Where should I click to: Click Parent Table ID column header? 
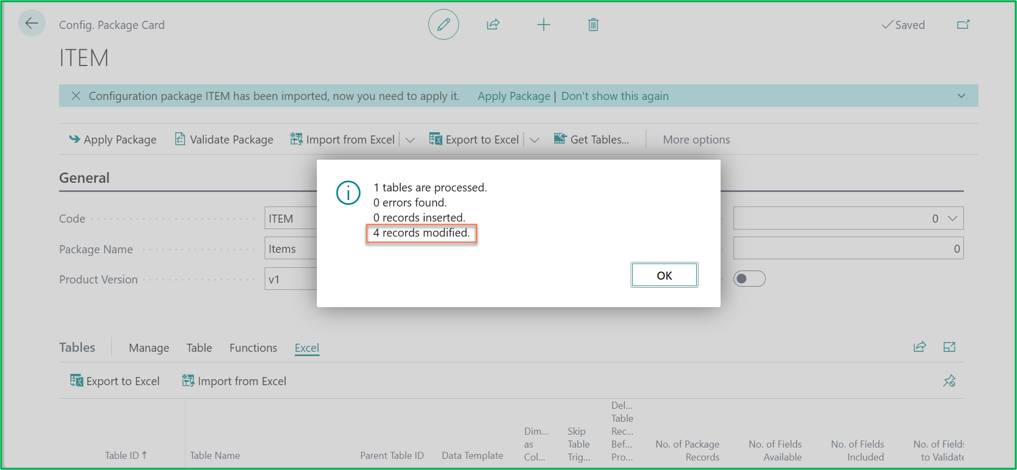pos(392,455)
